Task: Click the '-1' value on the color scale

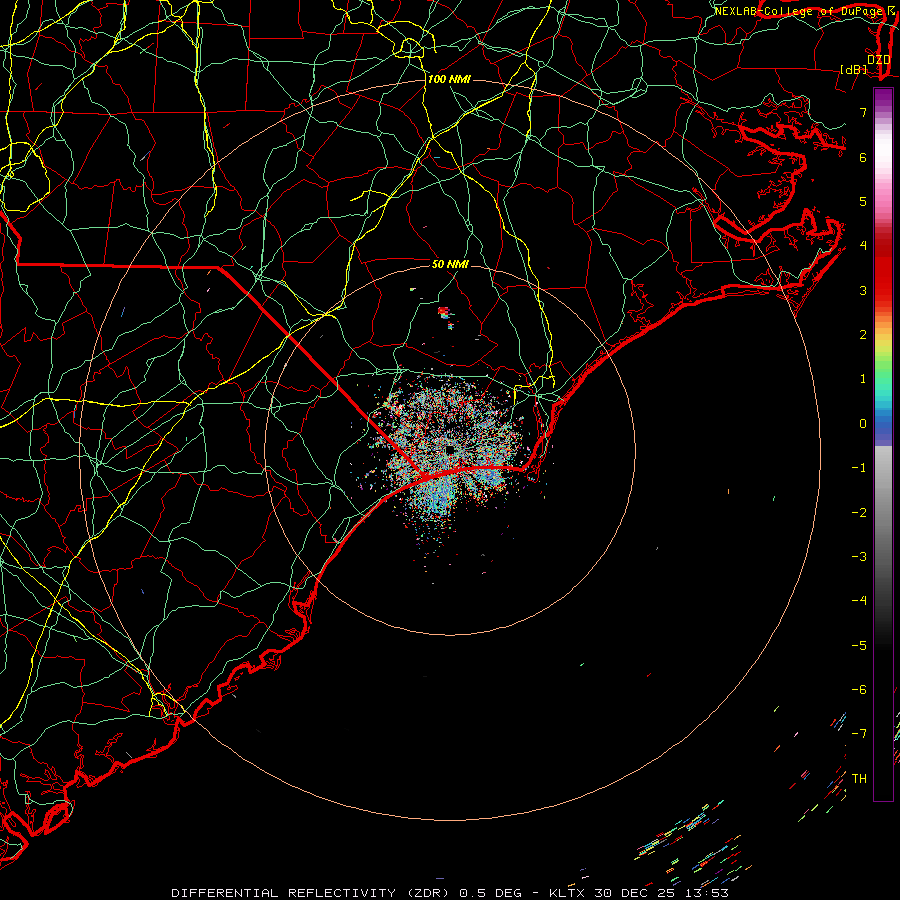Action: (859, 468)
